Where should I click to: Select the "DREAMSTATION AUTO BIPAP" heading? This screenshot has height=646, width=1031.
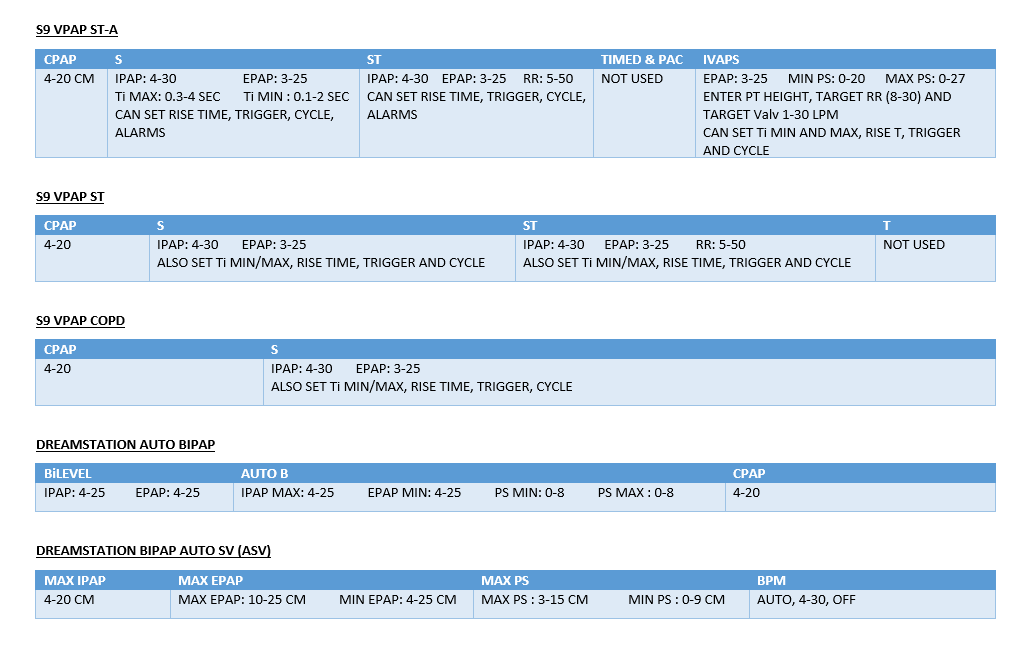coord(126,445)
